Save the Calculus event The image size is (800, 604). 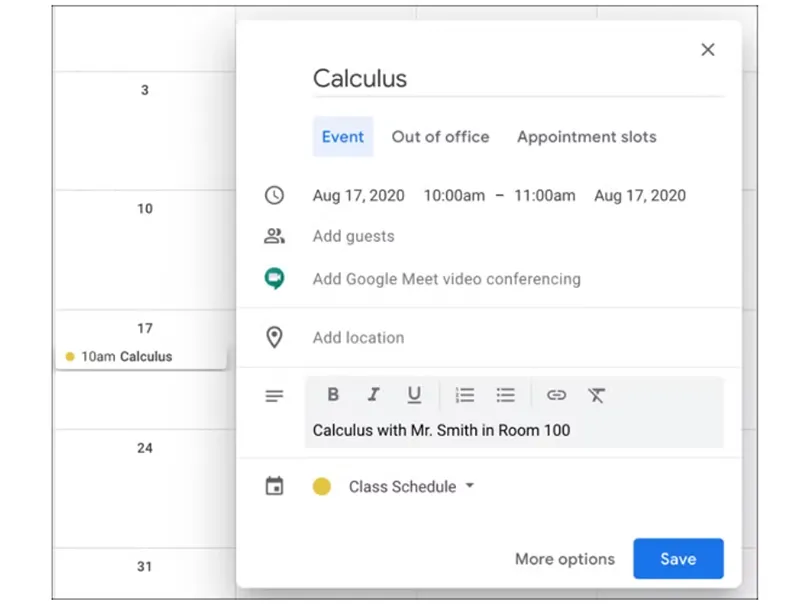pos(678,559)
